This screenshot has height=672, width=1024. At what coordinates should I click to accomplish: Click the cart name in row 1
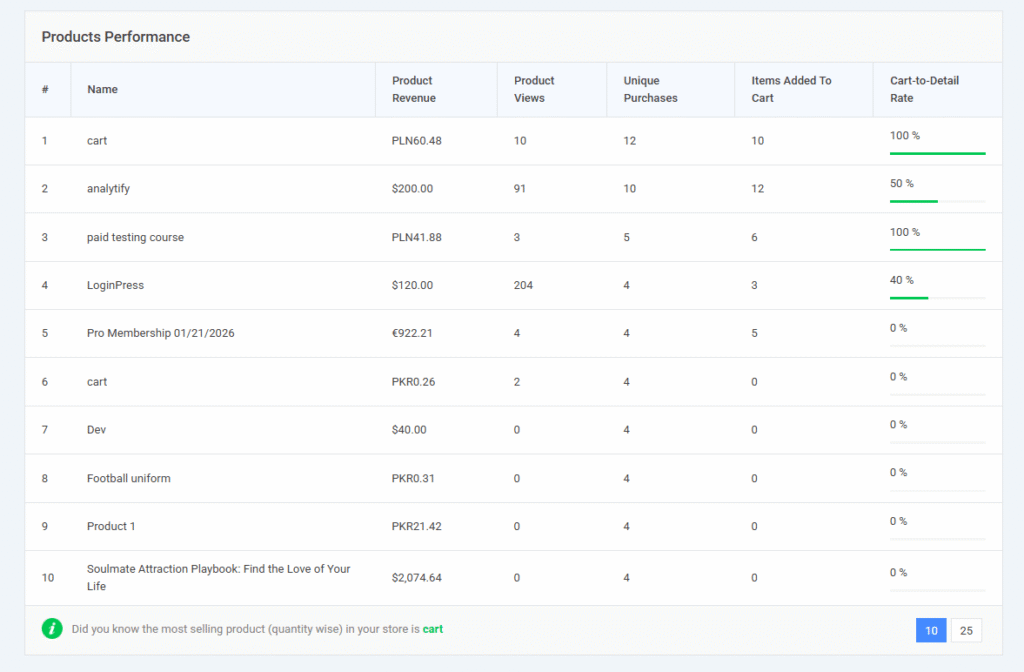(x=97, y=140)
